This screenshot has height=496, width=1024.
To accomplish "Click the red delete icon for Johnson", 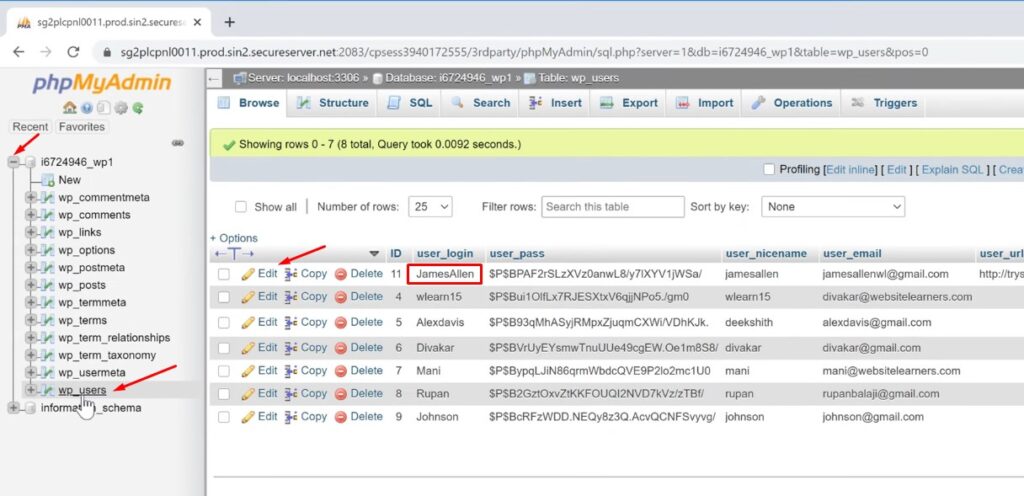I will (341, 417).
